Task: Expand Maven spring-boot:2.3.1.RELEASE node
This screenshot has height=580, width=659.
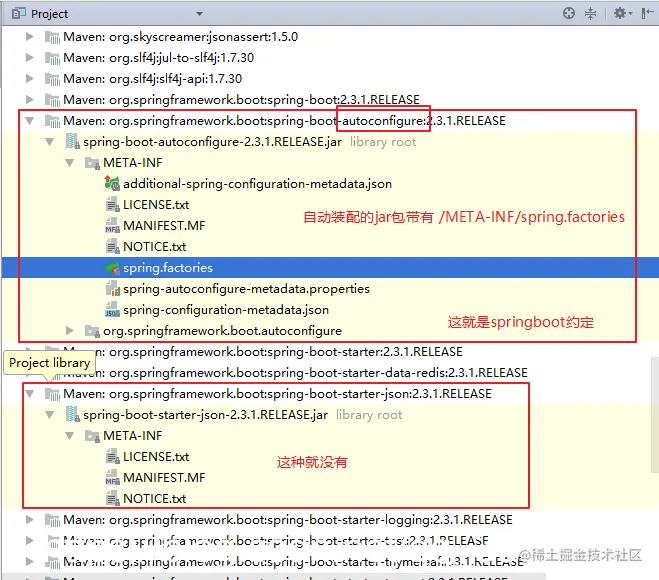Action: tap(29, 100)
